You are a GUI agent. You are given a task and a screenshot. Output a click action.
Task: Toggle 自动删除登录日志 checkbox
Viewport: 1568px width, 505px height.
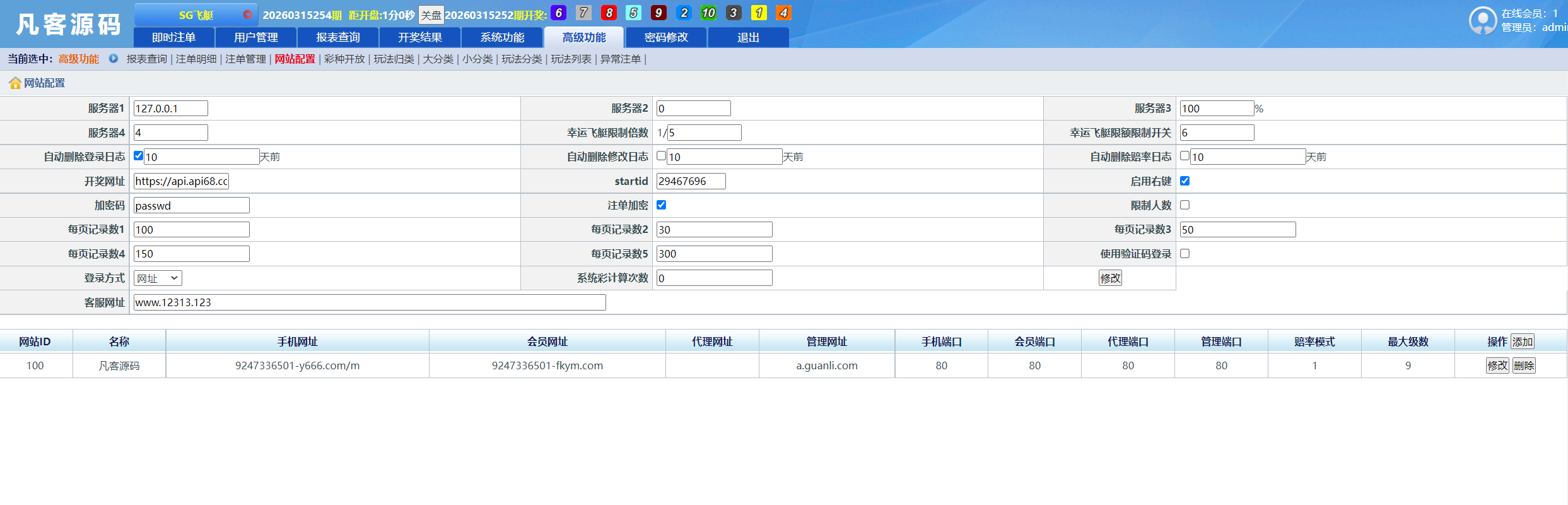pos(138,156)
